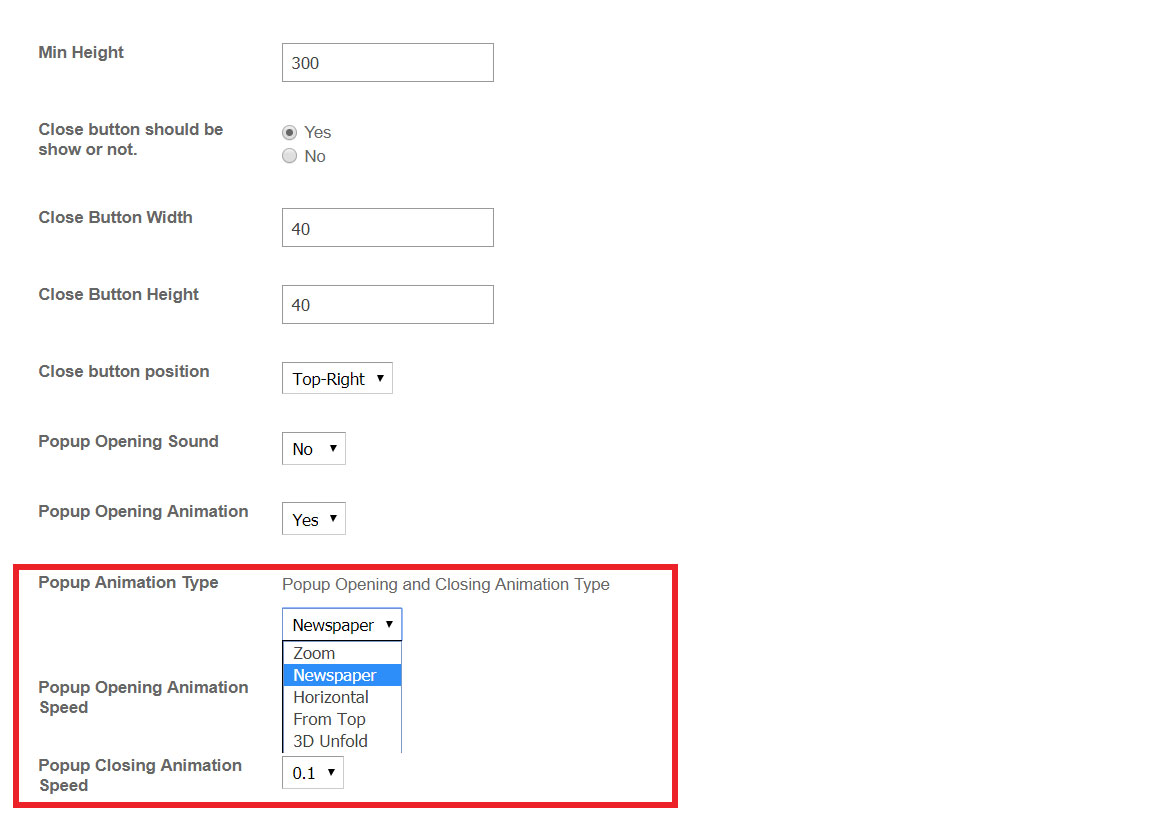Select 'No' to hide the close button
This screenshot has height=822, width=1157.
[x=289, y=156]
